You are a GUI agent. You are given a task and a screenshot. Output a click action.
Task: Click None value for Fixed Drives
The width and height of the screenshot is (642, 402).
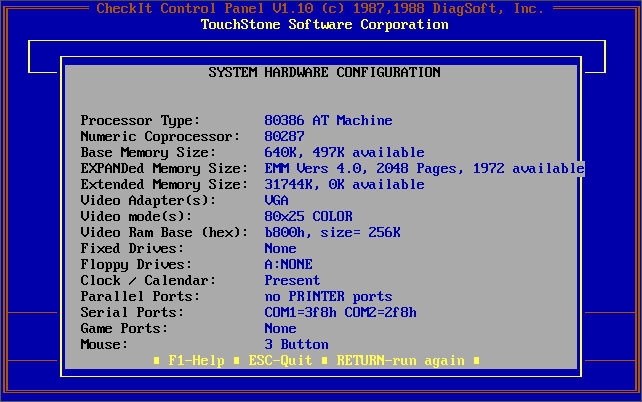(x=280, y=248)
